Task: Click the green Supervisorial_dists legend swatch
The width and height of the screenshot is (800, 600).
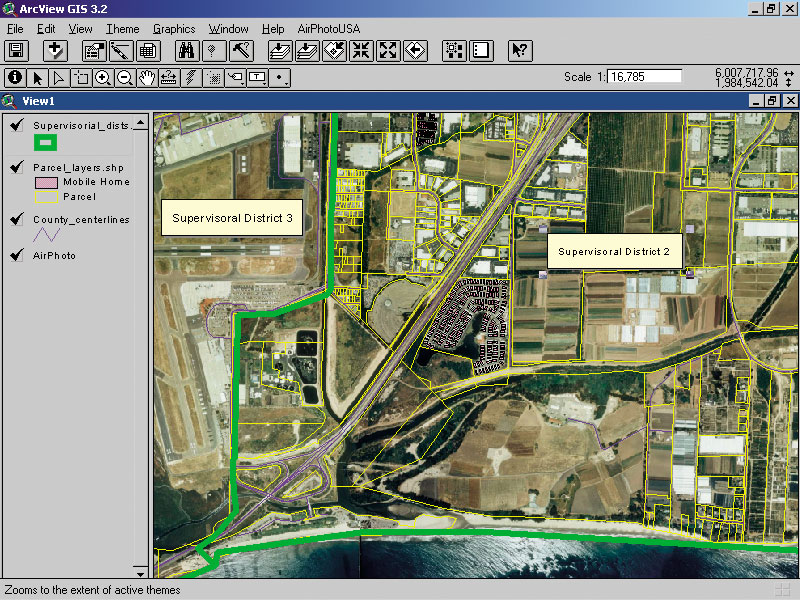Action: 45,142
